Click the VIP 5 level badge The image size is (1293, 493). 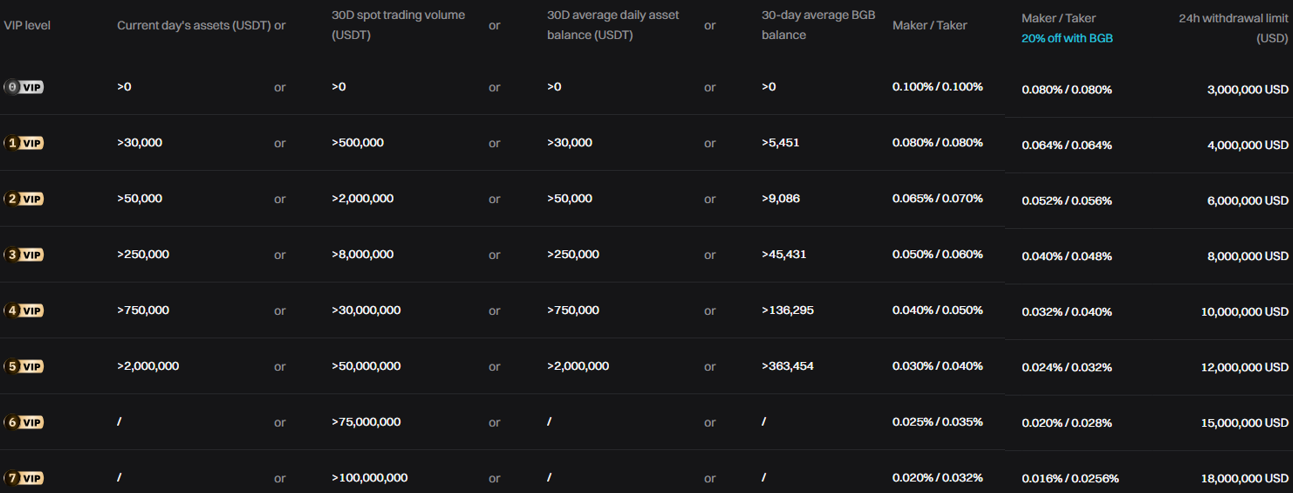(24, 366)
